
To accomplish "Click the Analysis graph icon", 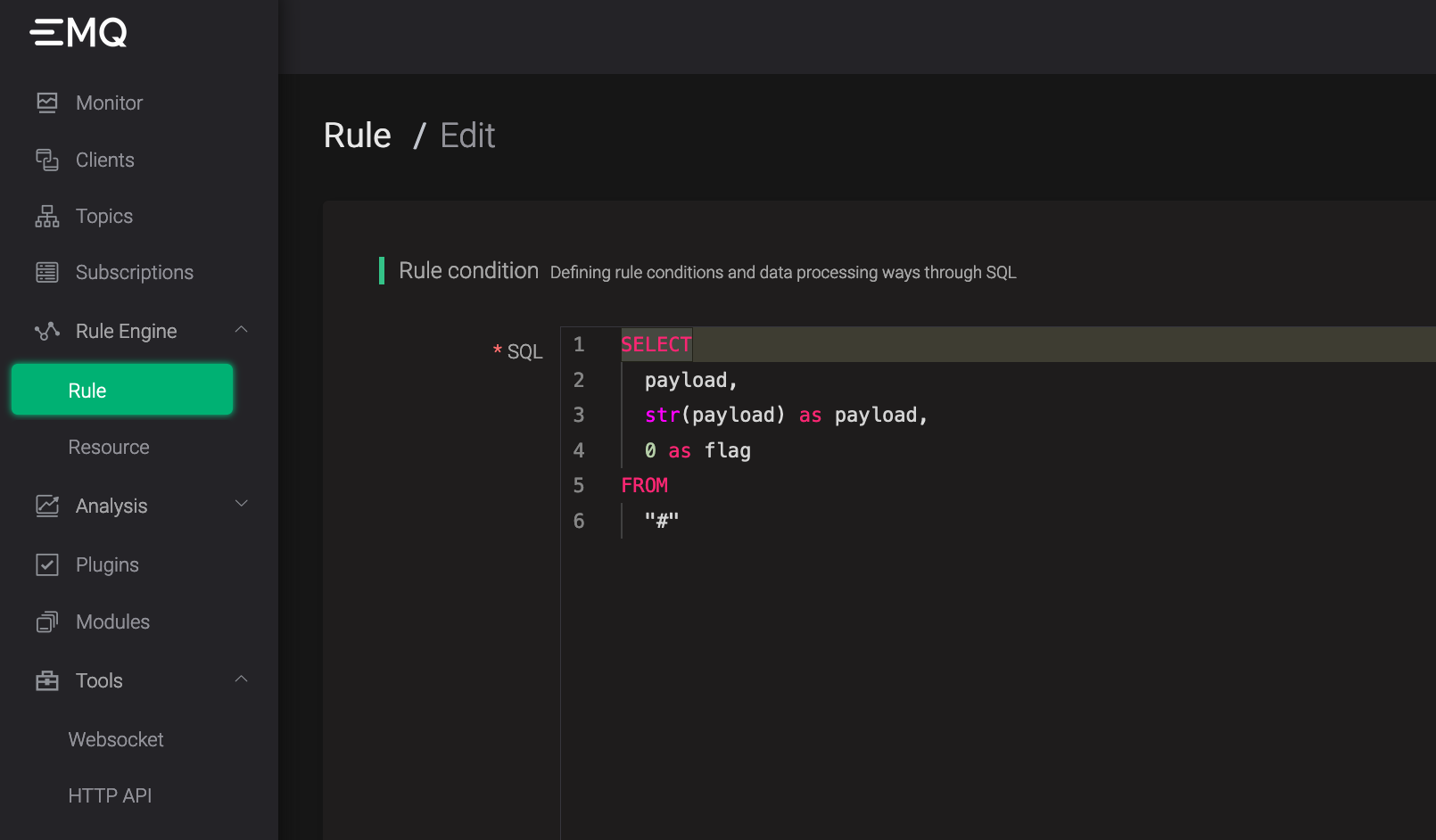I will pos(47,506).
